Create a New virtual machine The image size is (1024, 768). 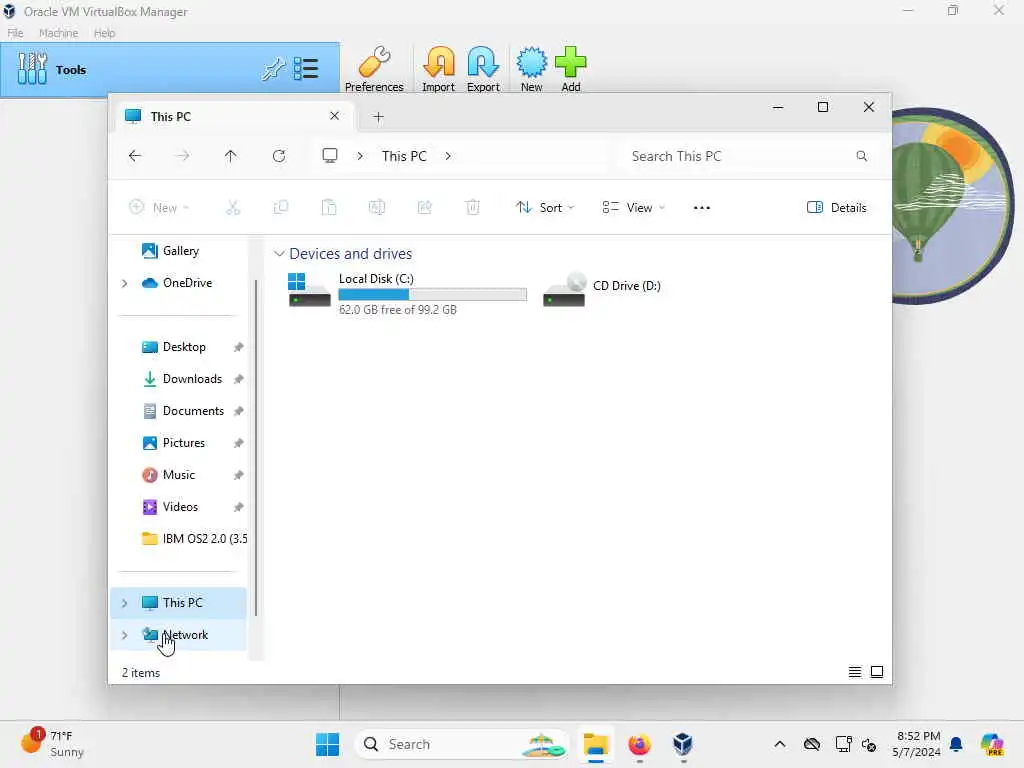[532, 69]
